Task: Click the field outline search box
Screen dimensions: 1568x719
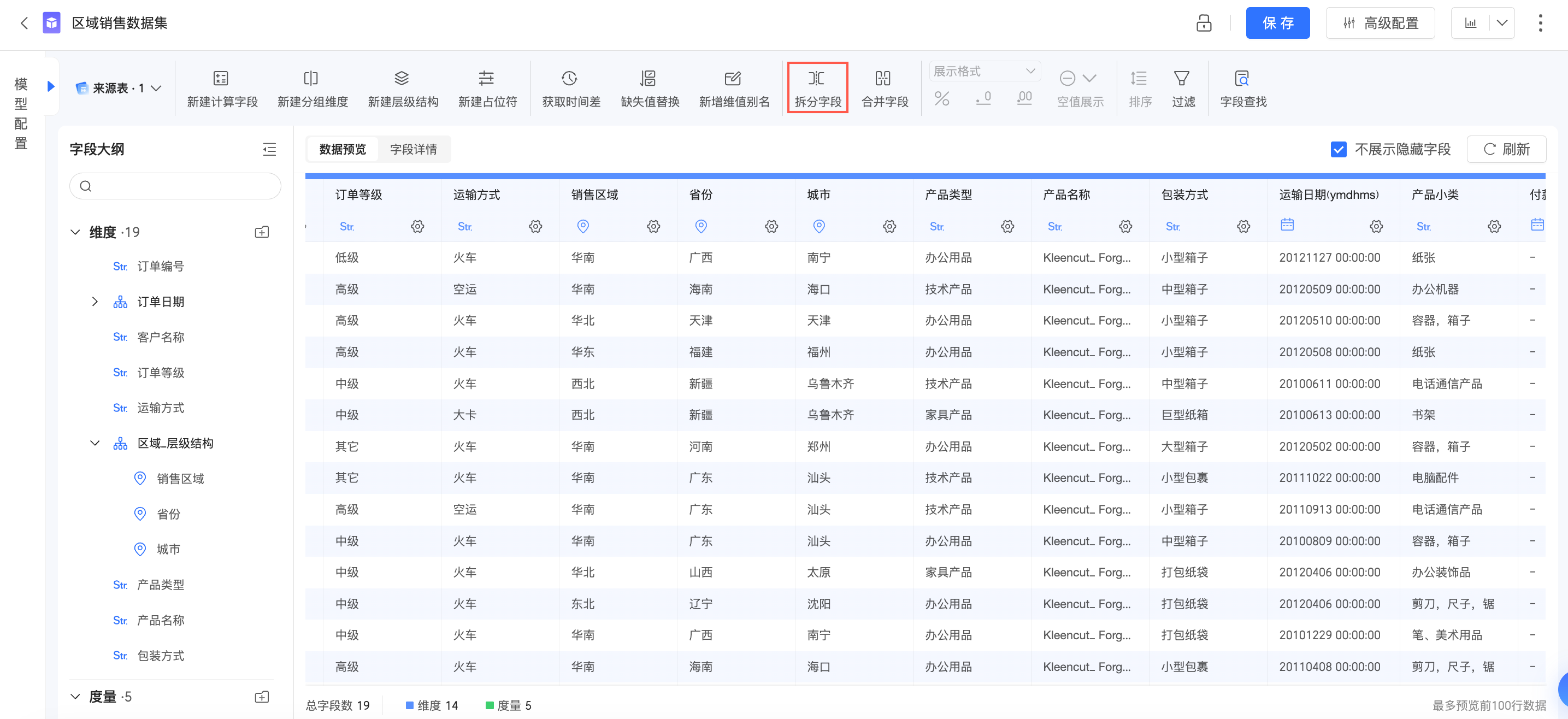Action: [x=175, y=186]
